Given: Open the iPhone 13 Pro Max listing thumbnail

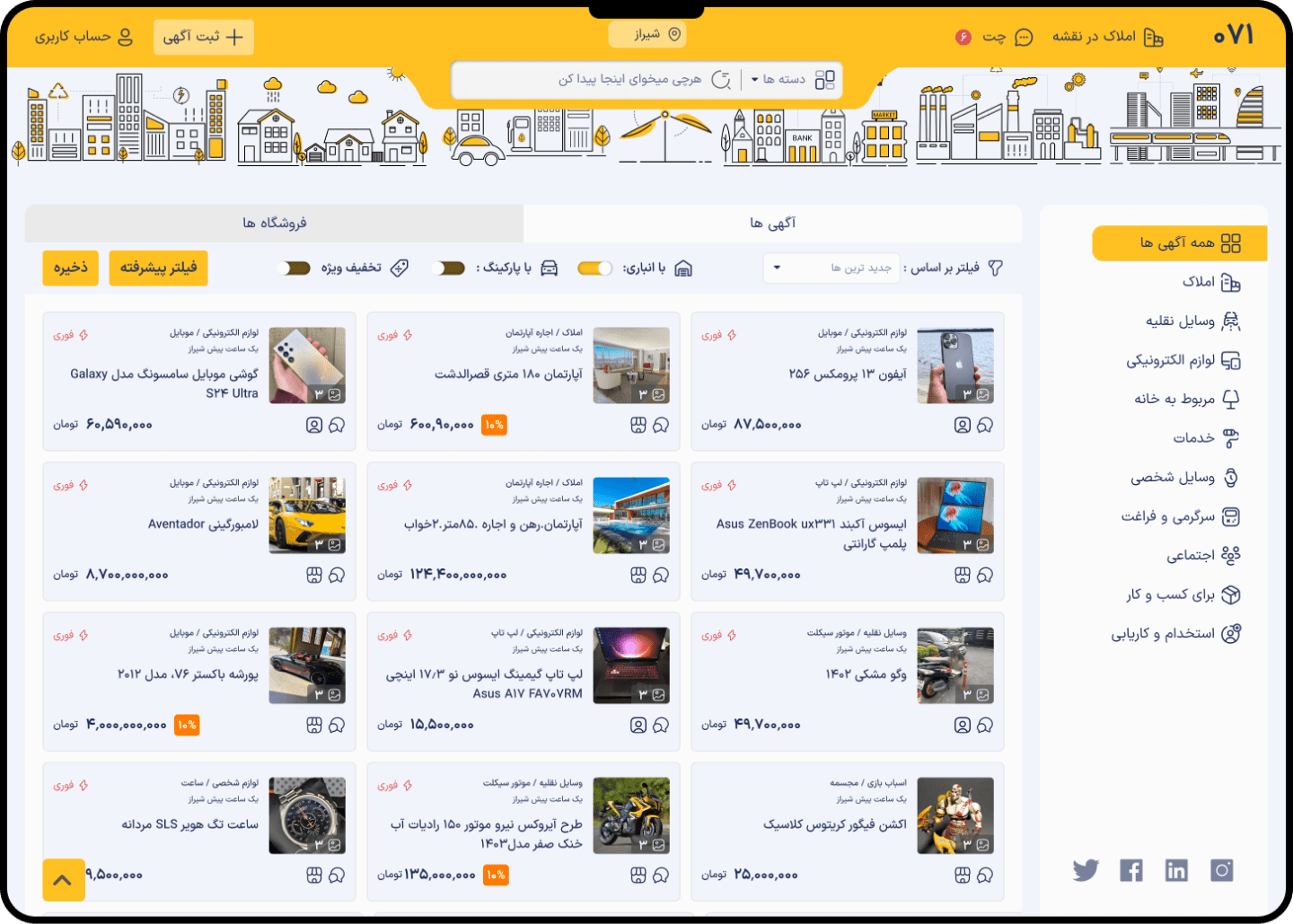Looking at the screenshot, I should [955, 365].
